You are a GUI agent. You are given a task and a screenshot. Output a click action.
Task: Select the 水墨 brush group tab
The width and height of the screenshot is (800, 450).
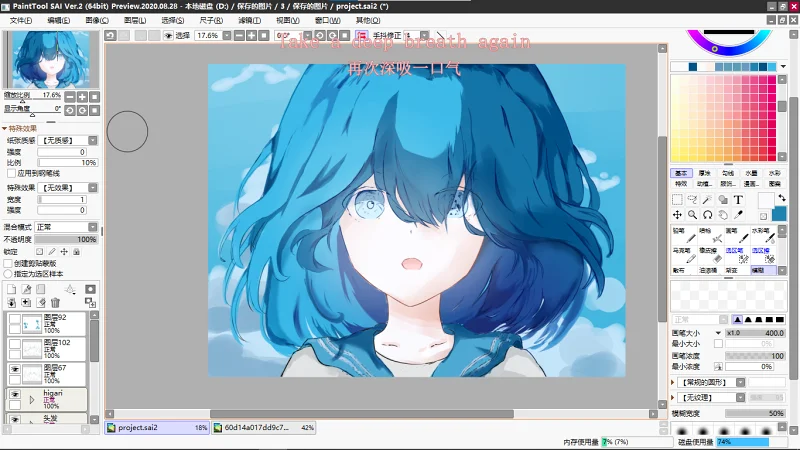tap(752, 173)
